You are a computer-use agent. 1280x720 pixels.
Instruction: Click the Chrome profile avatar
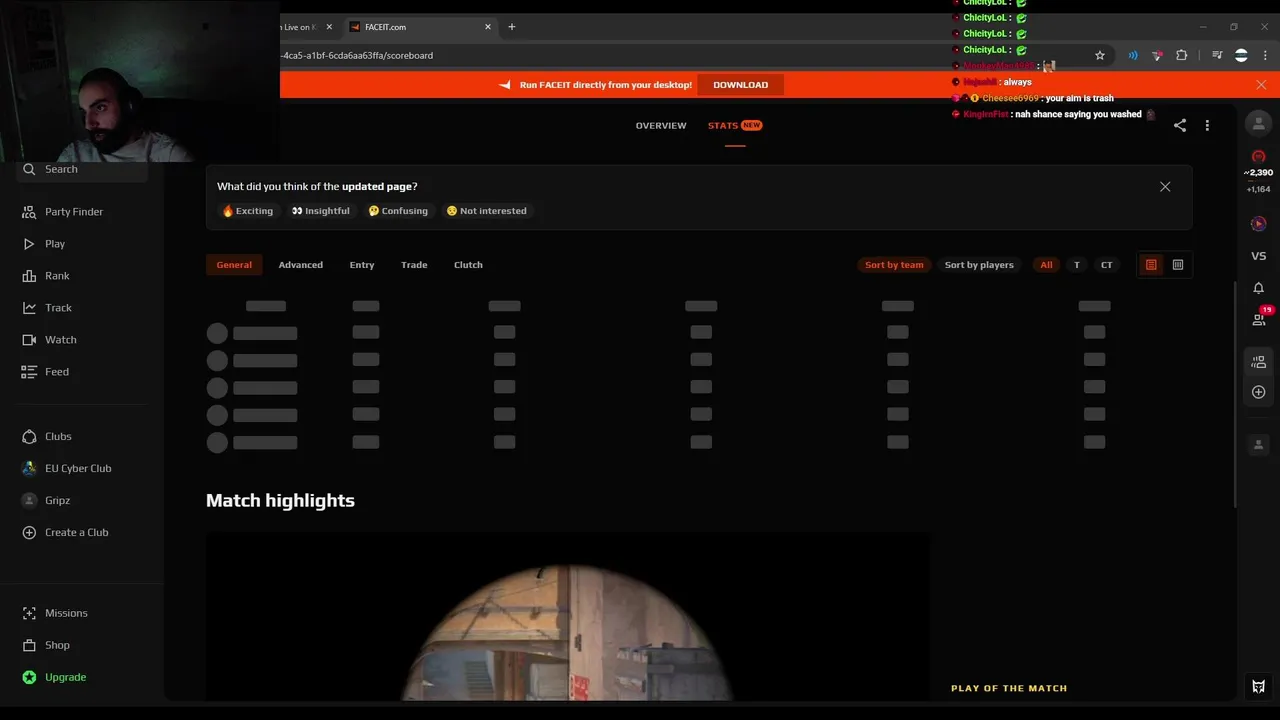[x=1241, y=55]
